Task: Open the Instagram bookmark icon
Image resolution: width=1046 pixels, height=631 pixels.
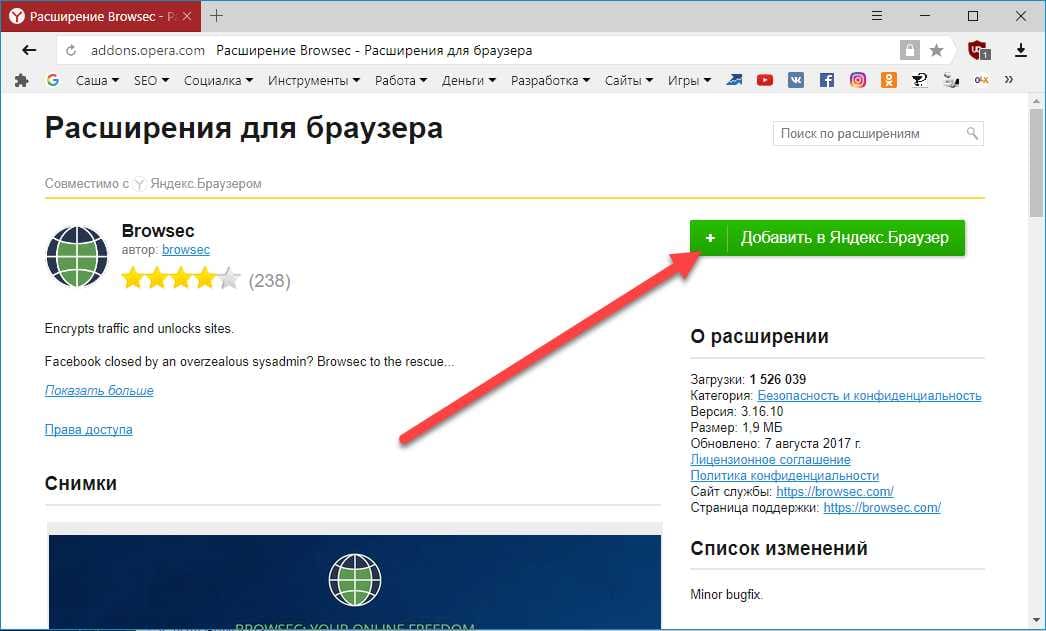Action: [x=858, y=80]
